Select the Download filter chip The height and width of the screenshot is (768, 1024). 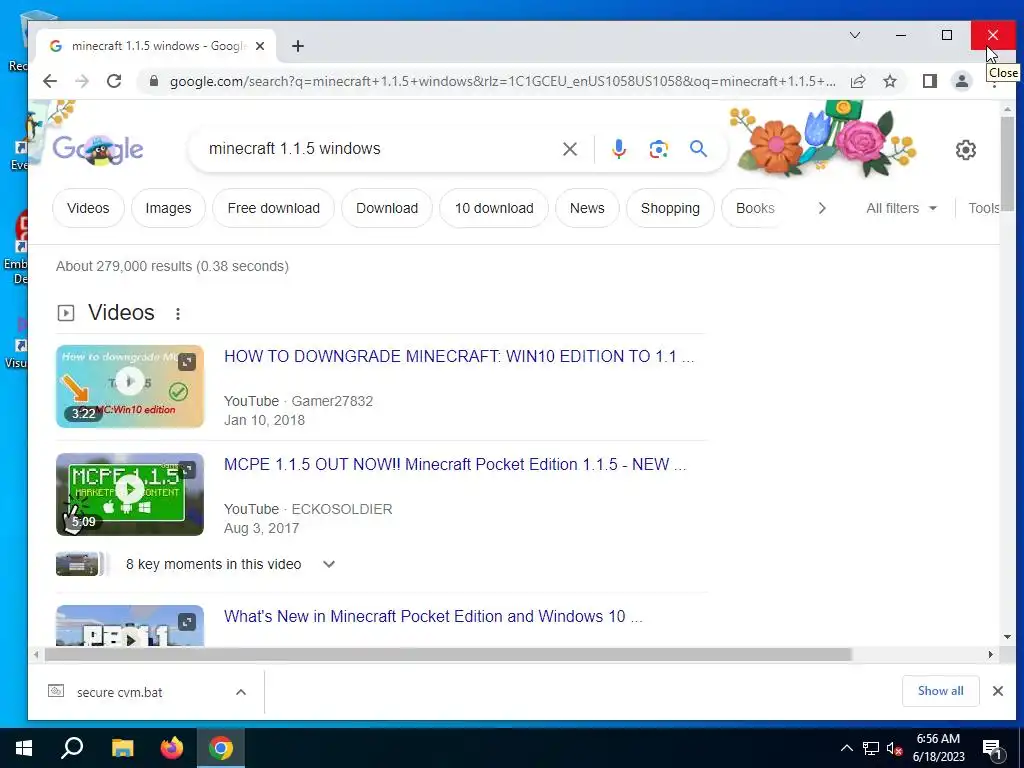387,208
